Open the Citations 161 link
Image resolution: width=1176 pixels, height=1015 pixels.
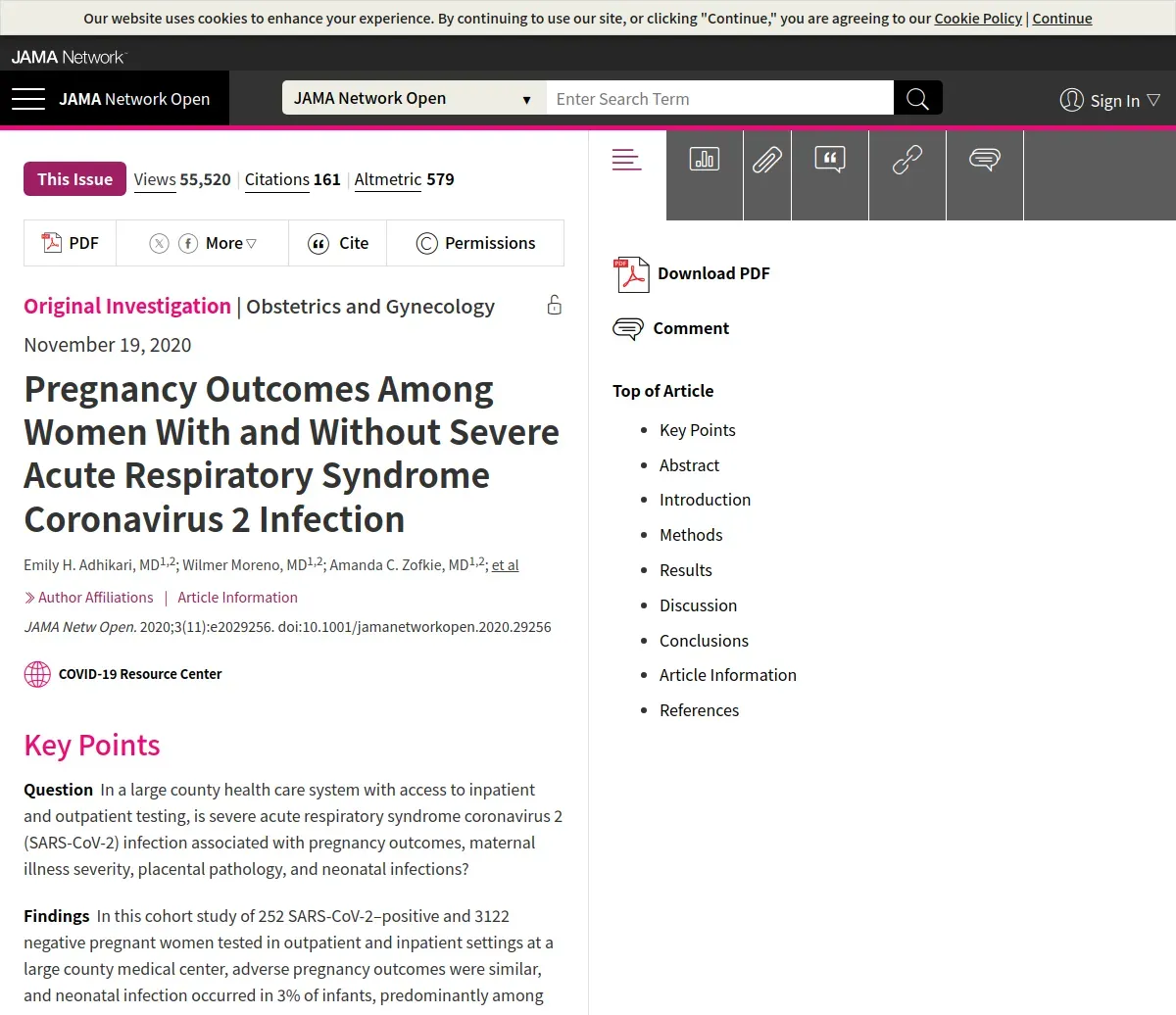(x=292, y=179)
